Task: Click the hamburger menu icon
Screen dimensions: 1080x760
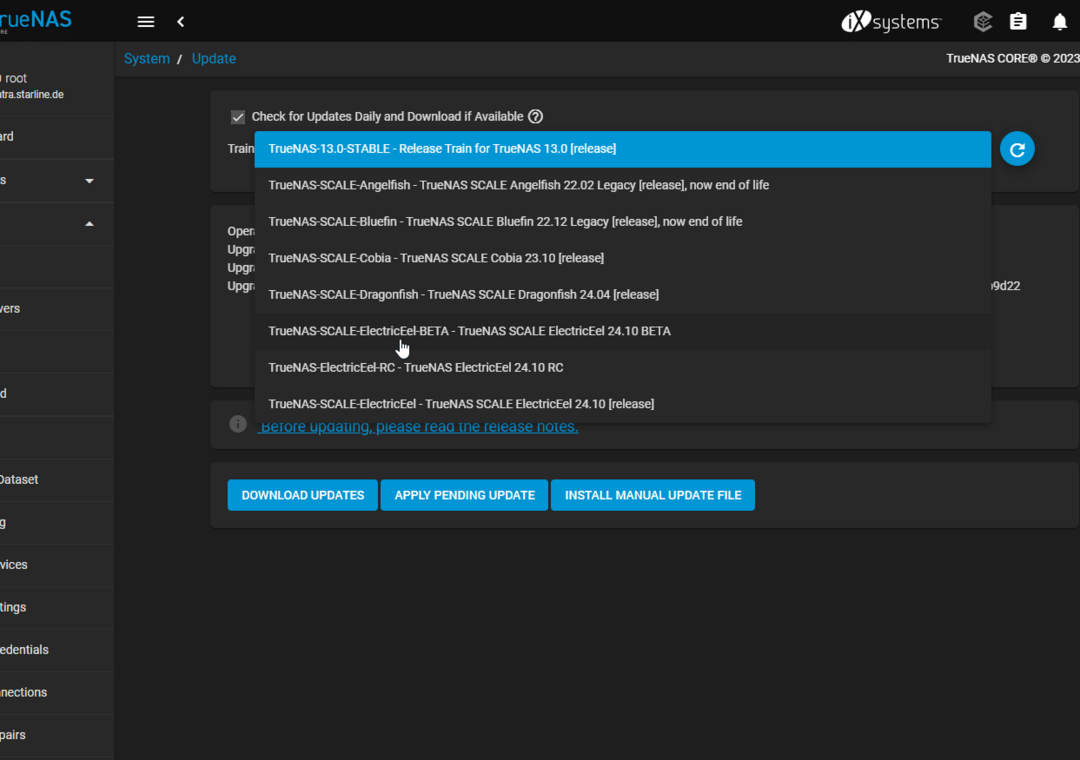Action: [146, 22]
